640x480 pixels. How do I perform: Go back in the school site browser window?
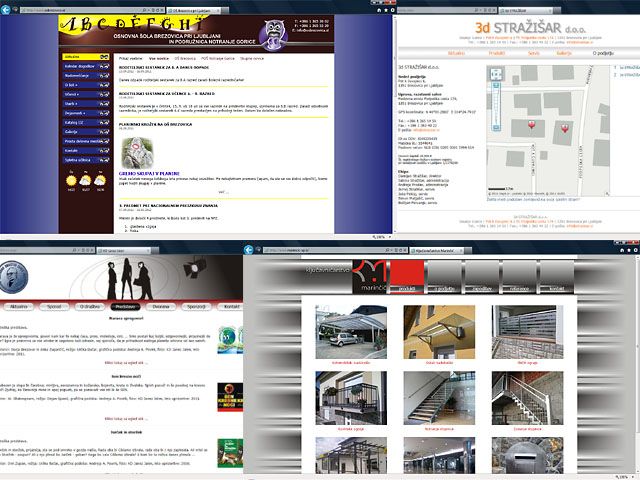tap(5, 9)
